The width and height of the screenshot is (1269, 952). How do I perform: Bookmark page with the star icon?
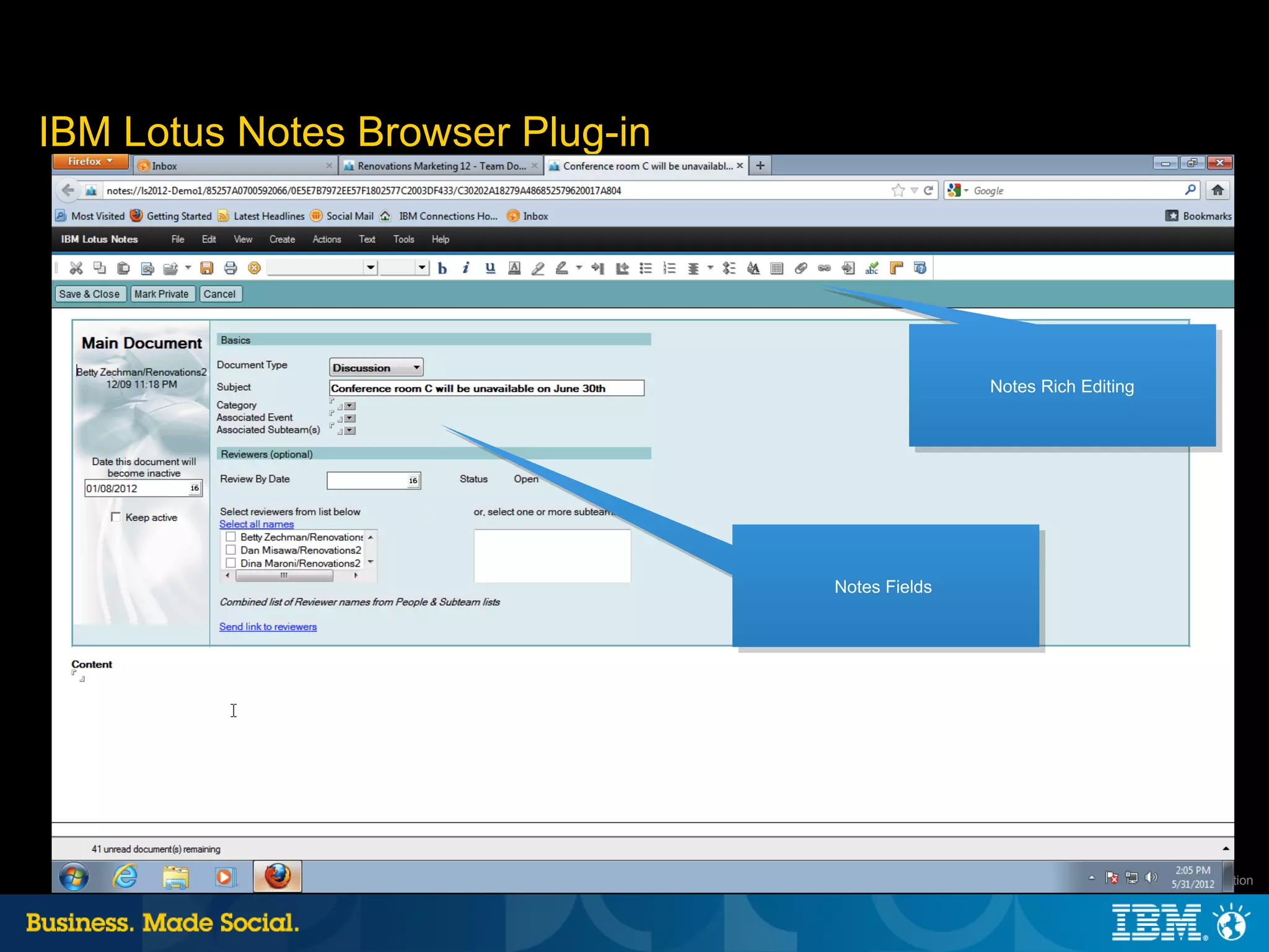pos(898,190)
